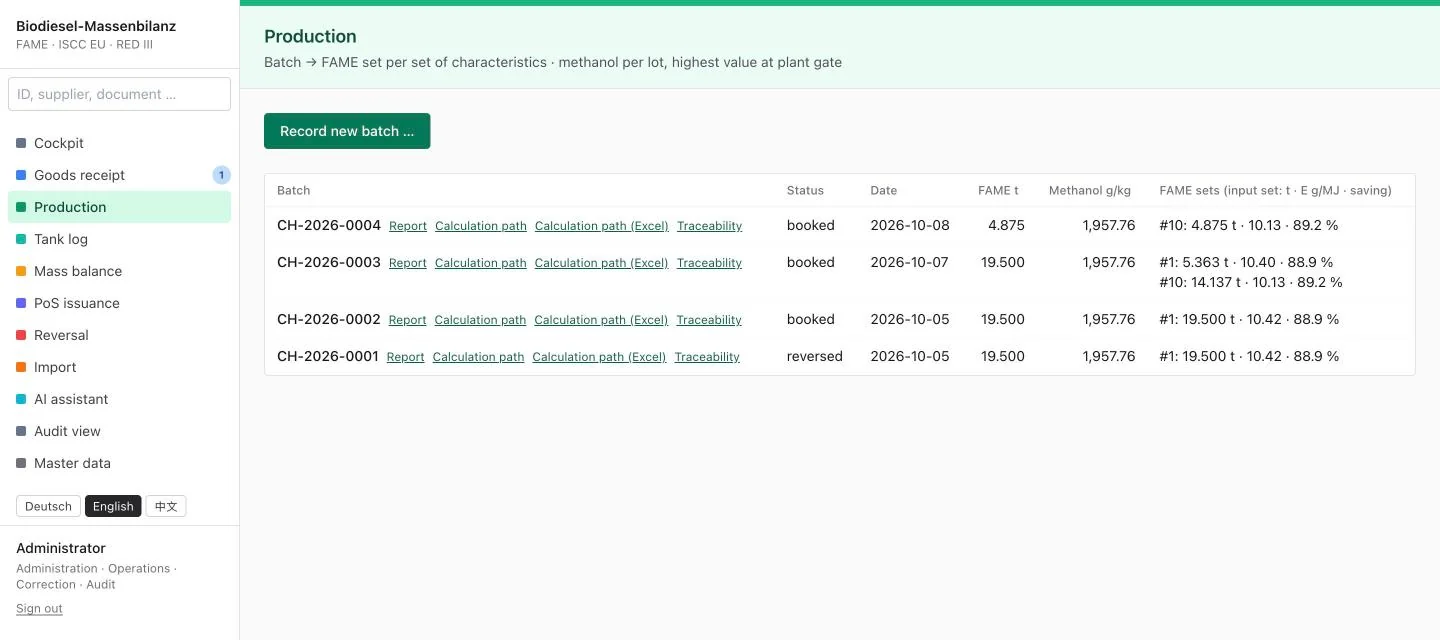Open Calculation path for CH-2026-0004
The image size is (1440, 640).
point(481,226)
